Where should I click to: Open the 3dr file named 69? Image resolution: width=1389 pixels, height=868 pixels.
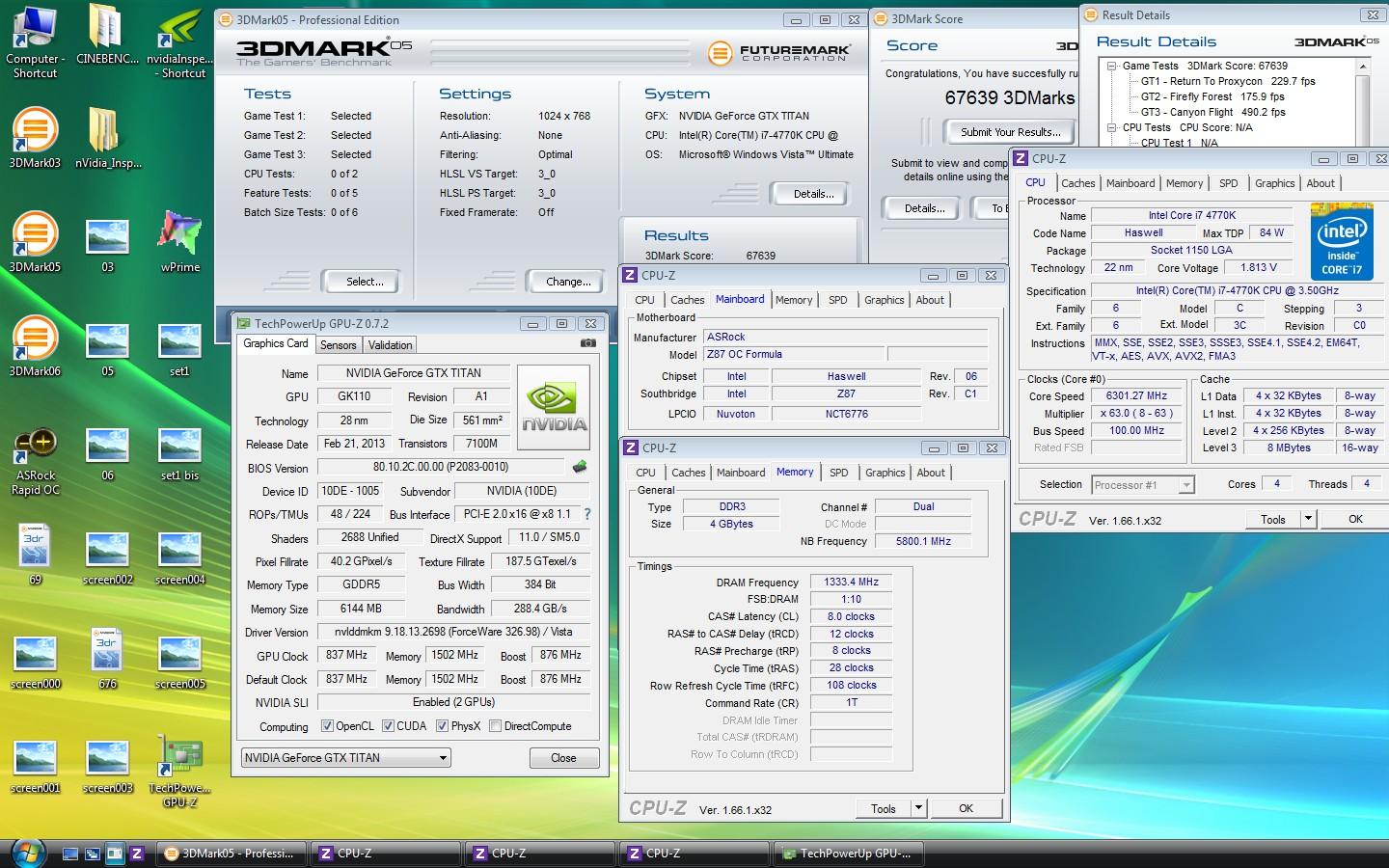[x=35, y=556]
